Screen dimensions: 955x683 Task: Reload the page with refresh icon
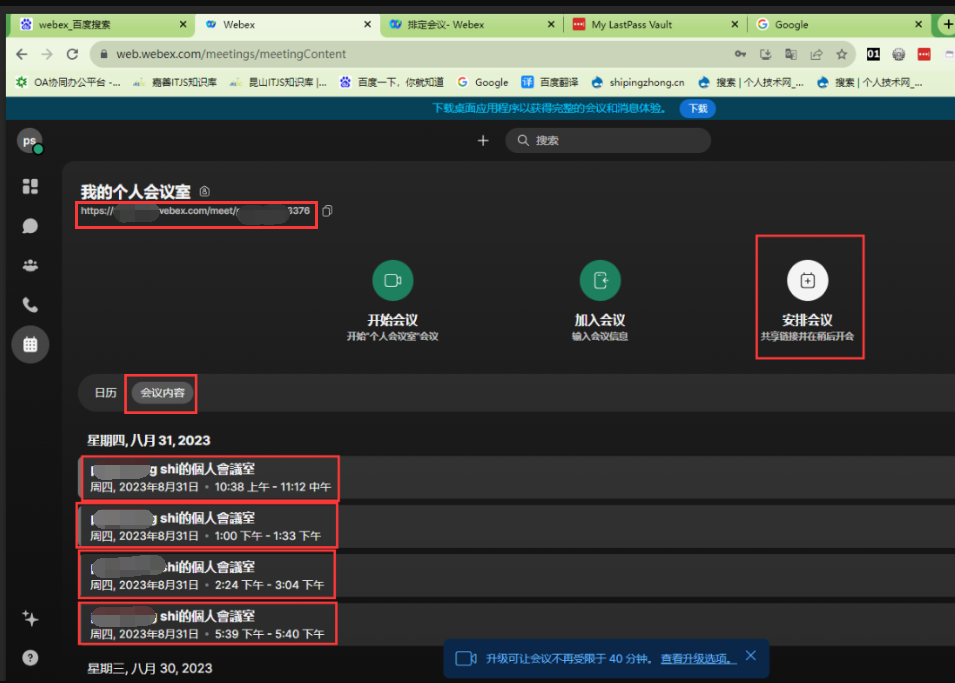[x=72, y=54]
